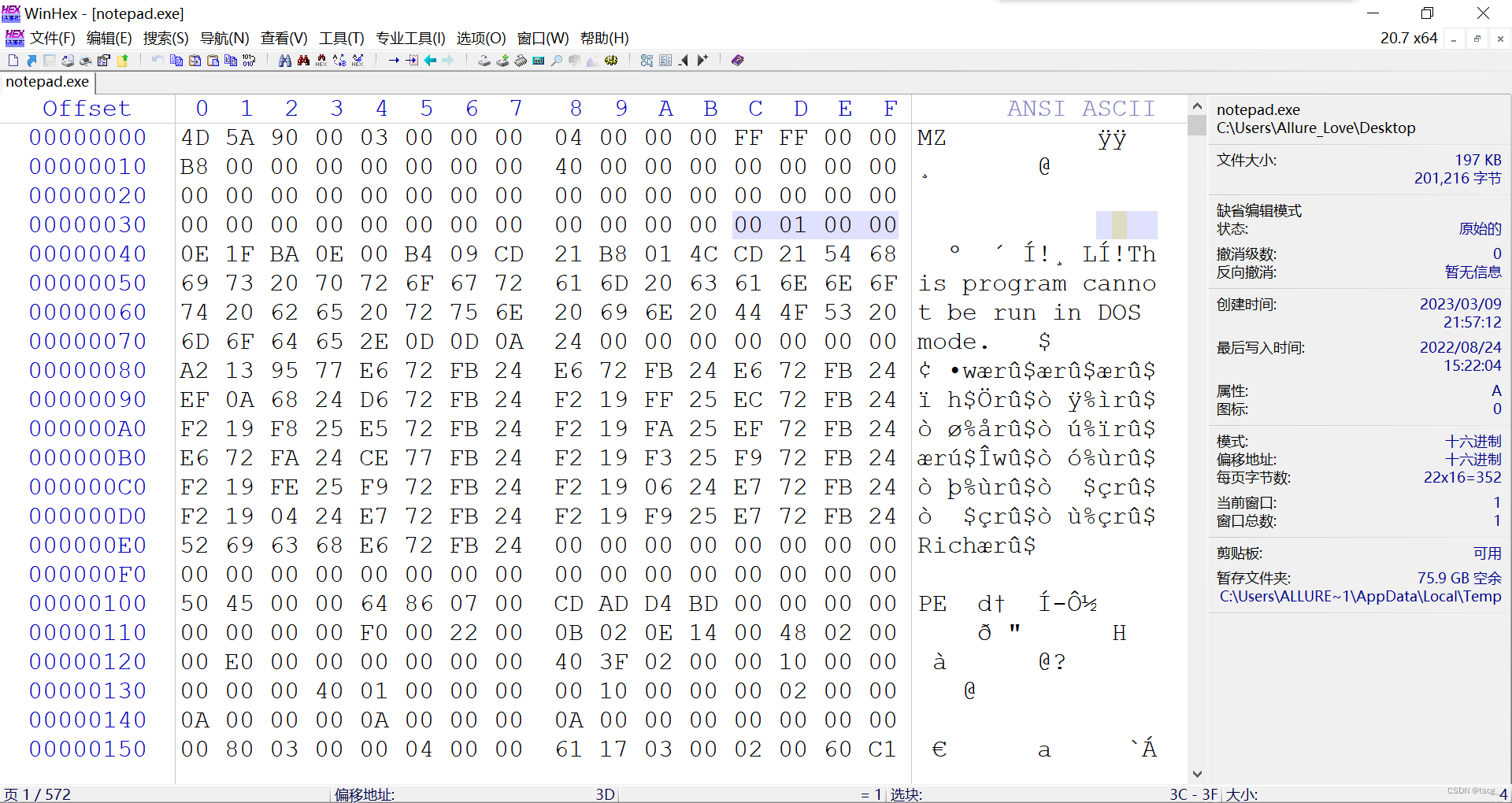1512x803 pixels.
Task: Click 偏移地址 value 3D in status bar
Action: click(605, 794)
